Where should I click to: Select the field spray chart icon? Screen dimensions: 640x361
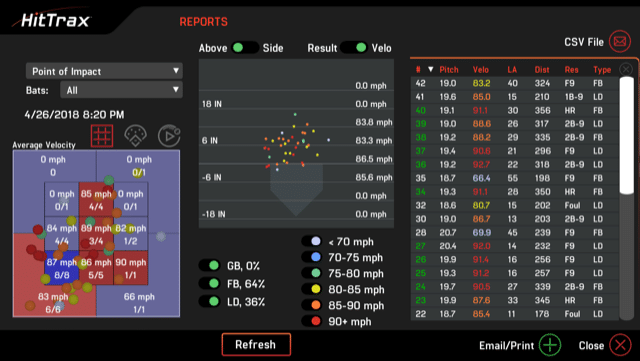point(136,136)
